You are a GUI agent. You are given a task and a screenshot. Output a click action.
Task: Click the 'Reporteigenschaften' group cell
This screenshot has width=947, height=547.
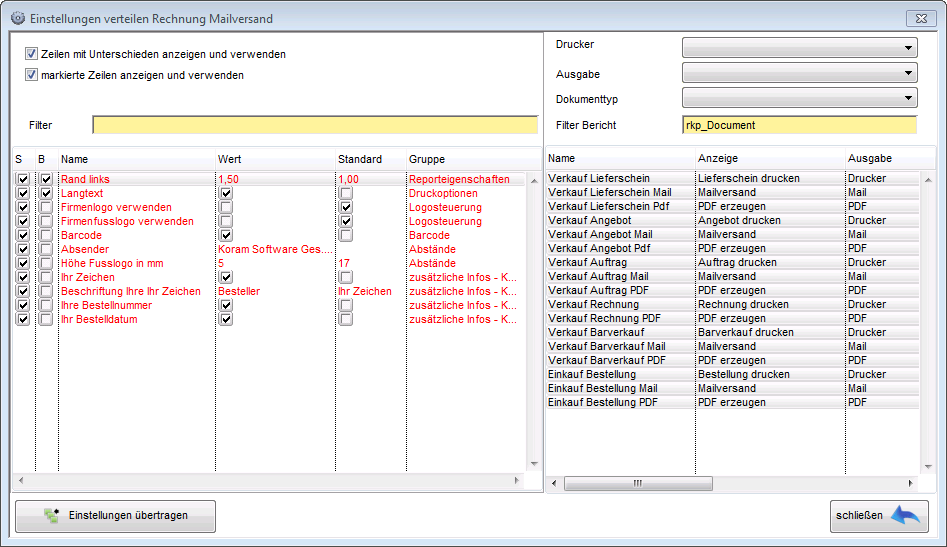(460, 179)
